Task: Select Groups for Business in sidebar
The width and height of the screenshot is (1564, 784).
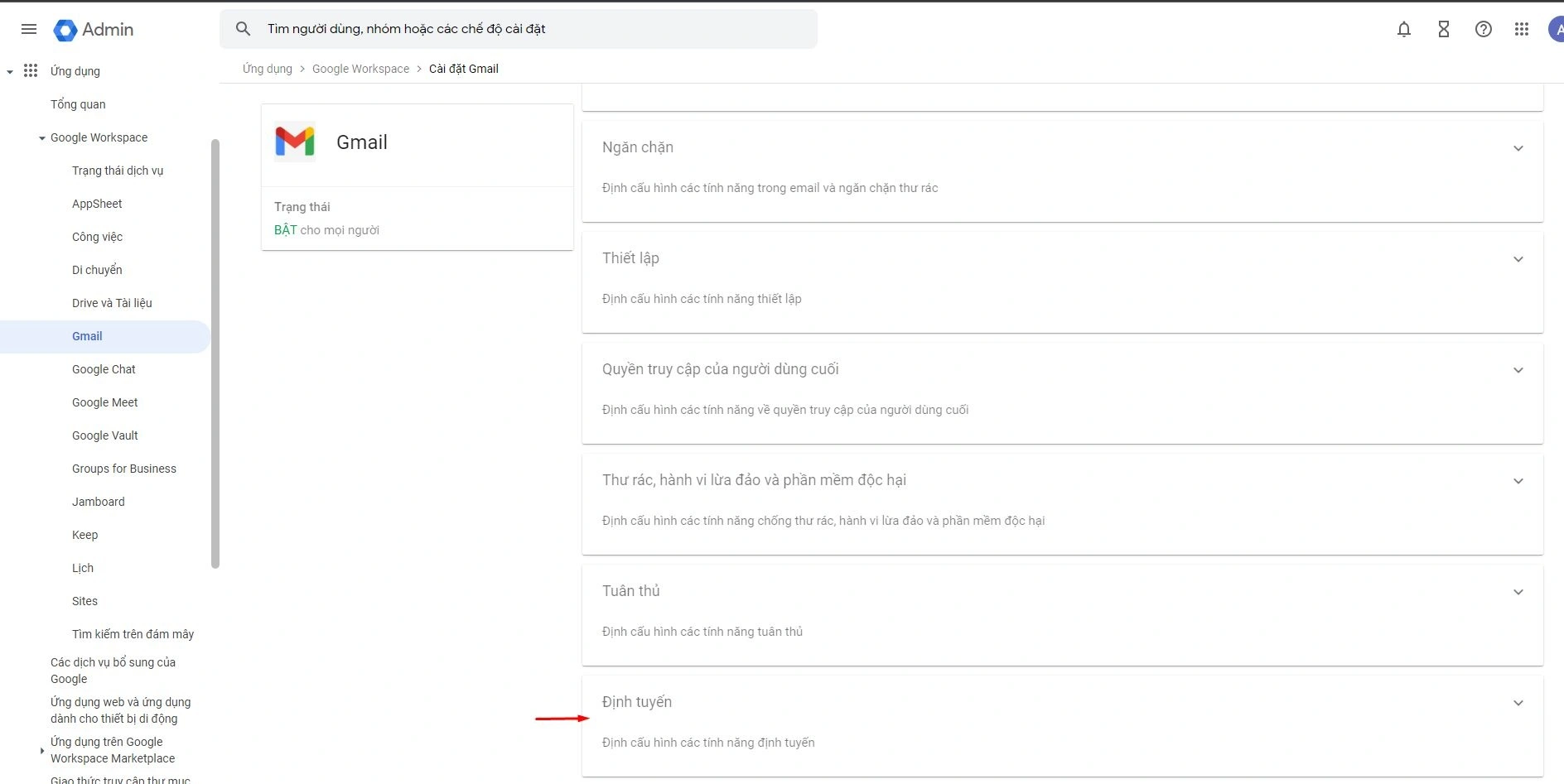Action: [124, 469]
